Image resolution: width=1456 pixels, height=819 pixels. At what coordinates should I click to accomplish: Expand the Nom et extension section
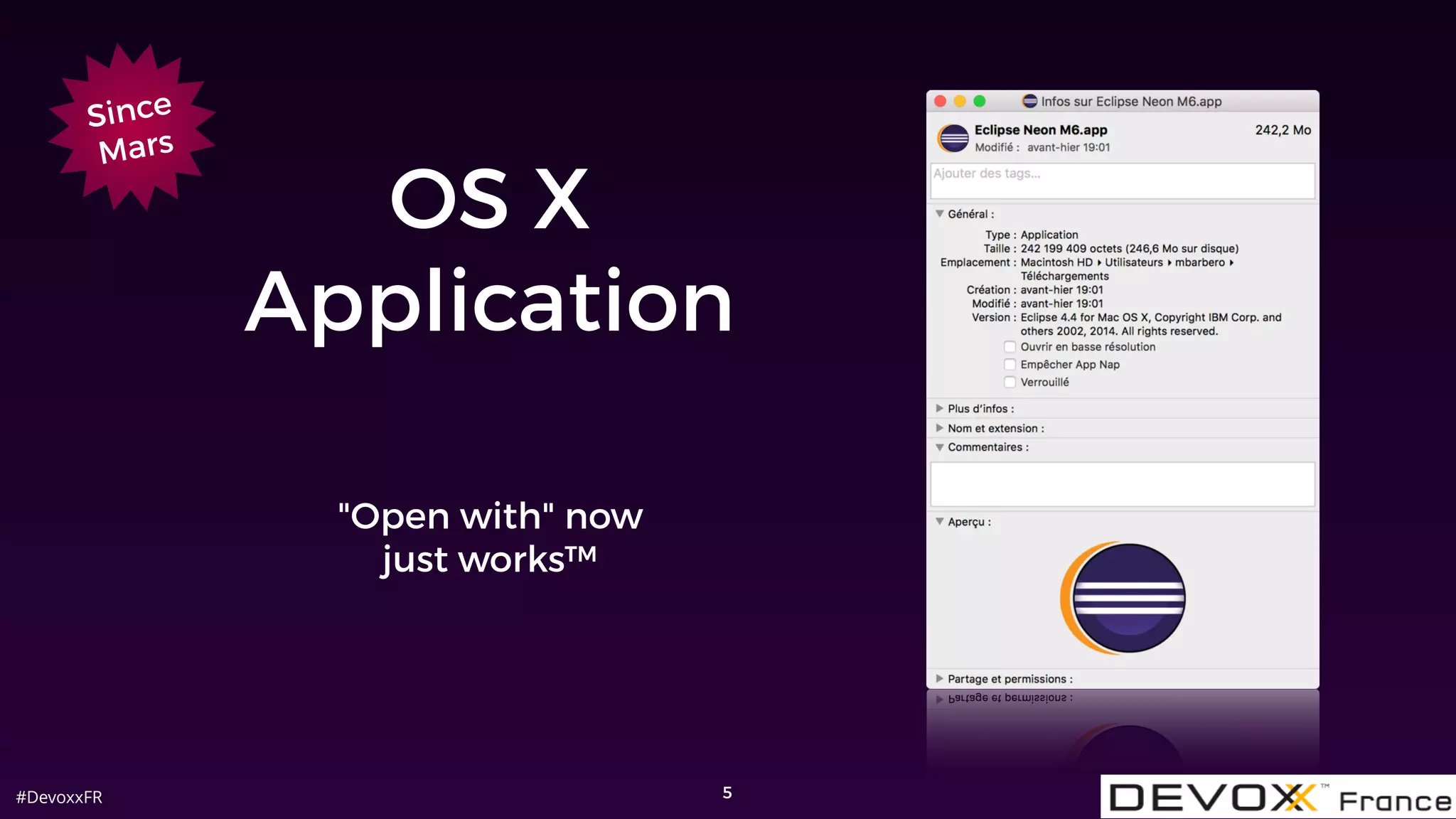click(940, 429)
